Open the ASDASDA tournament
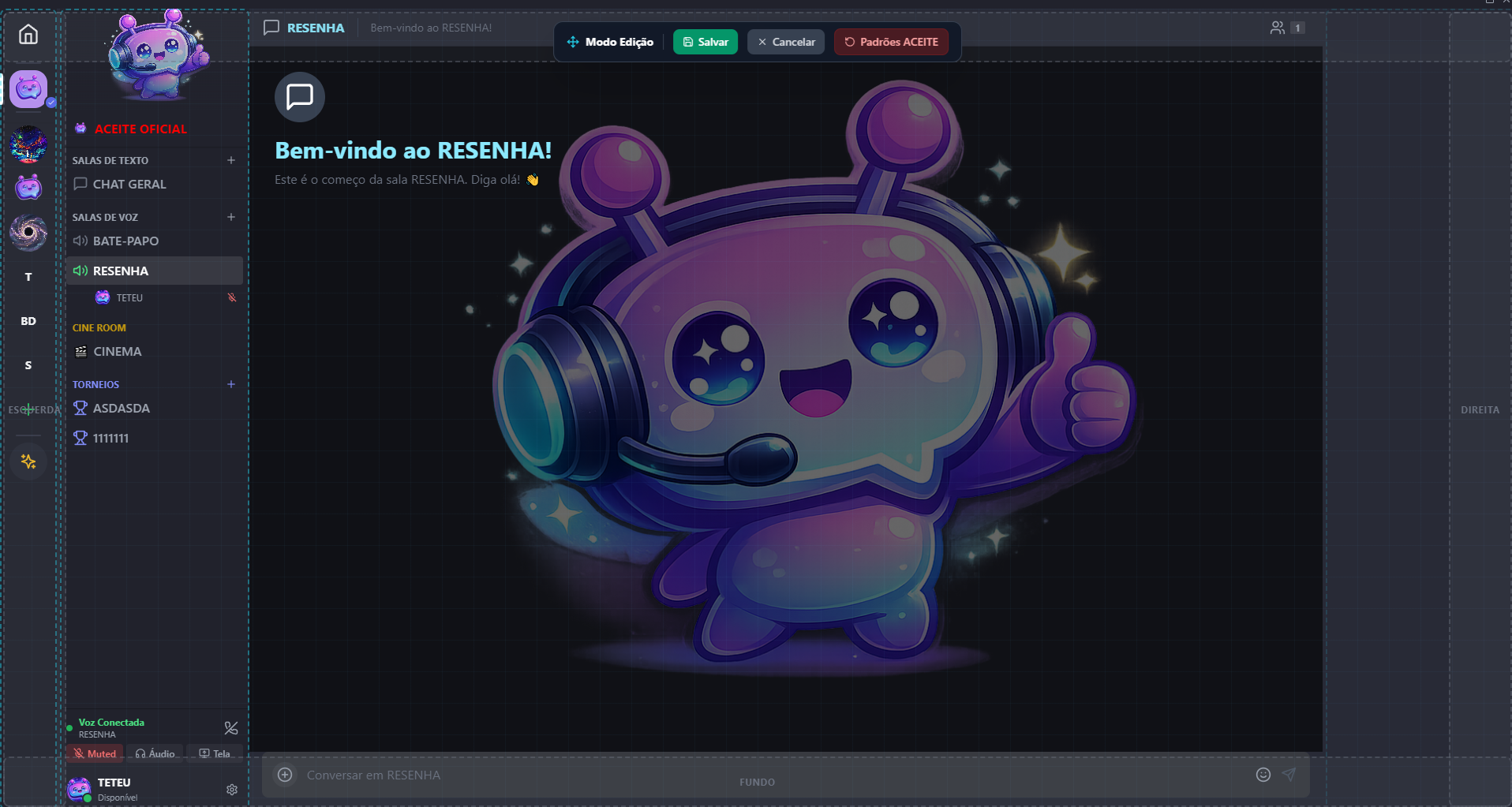1512x807 pixels. [155, 408]
